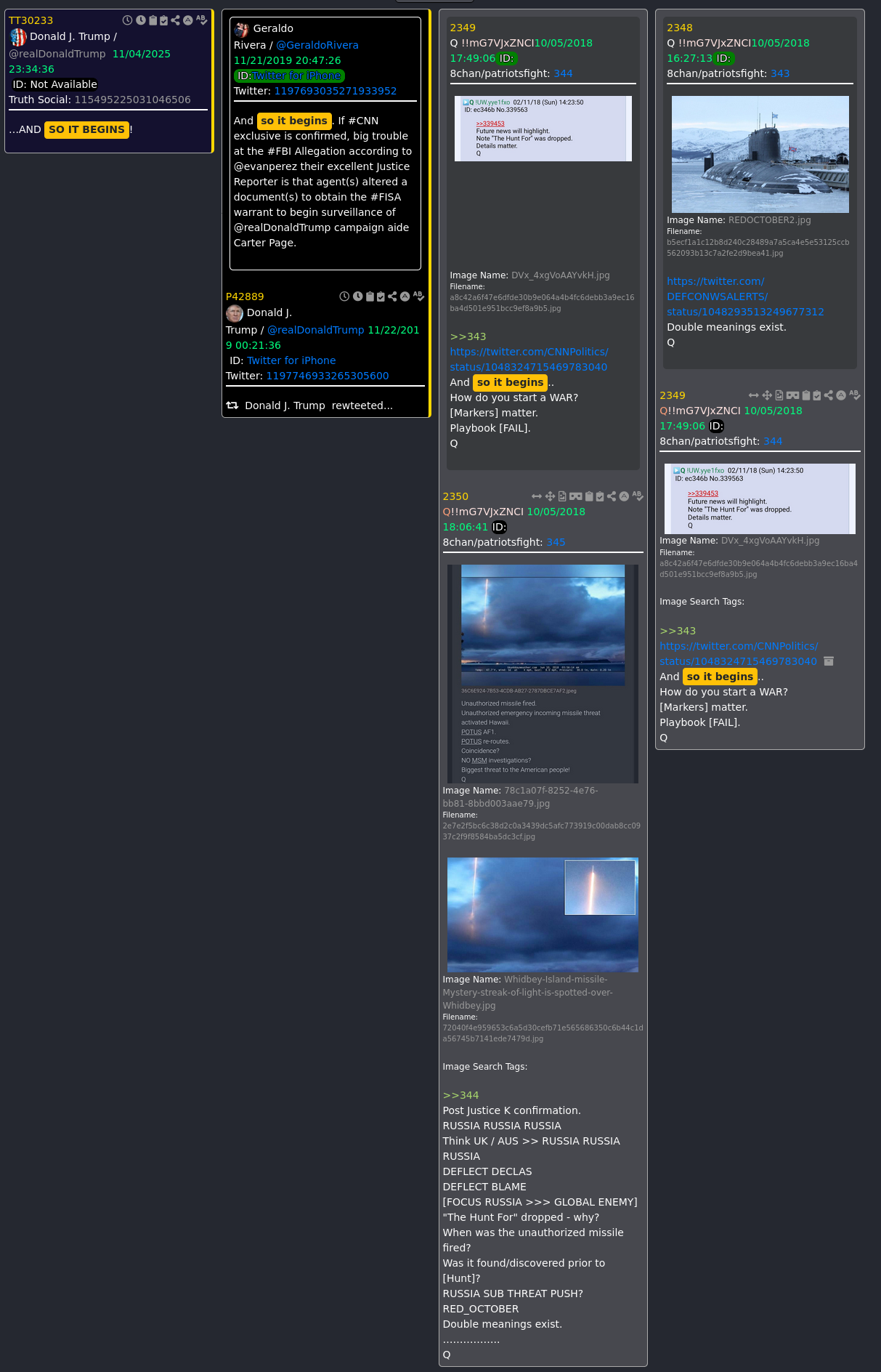Click spell-check AB icon on post TT30233
Screen dimensions: 881x1372
(x=201, y=20)
